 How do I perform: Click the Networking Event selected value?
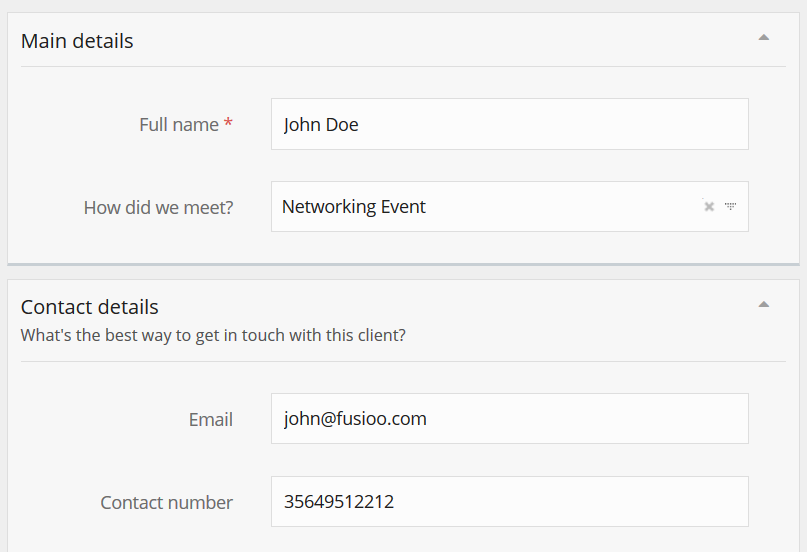click(x=354, y=207)
